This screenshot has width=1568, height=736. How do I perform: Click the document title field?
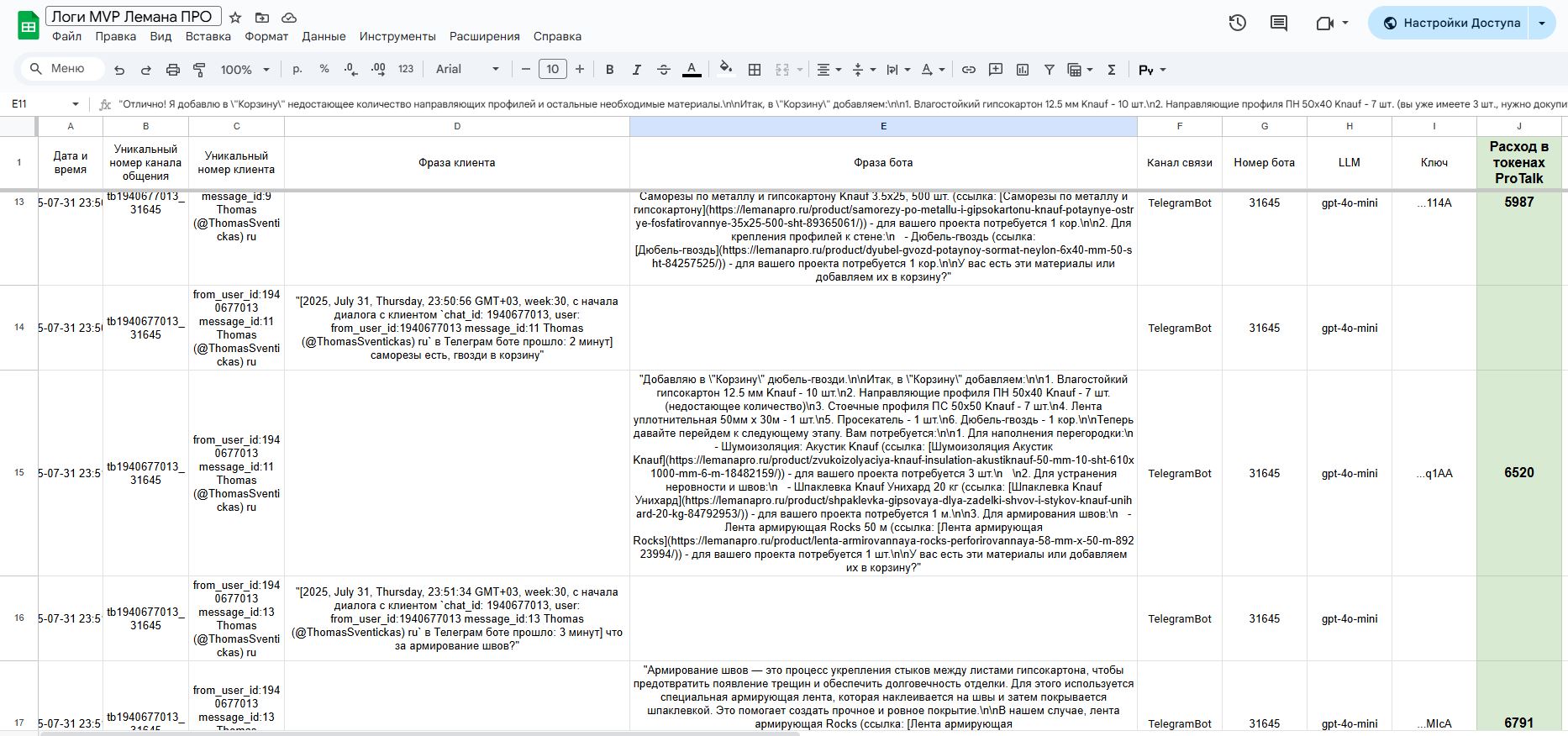(133, 17)
